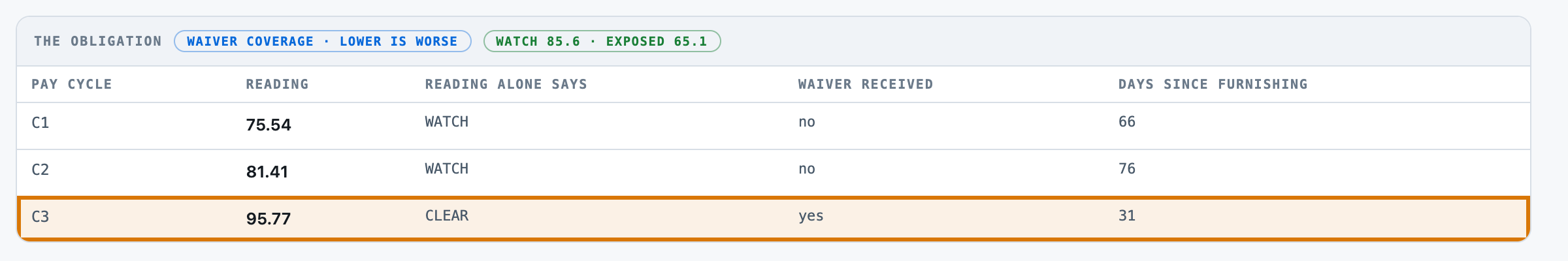Image resolution: width=1568 pixels, height=261 pixels.
Task: Click the 31 days value in C3
Action: tap(1127, 215)
